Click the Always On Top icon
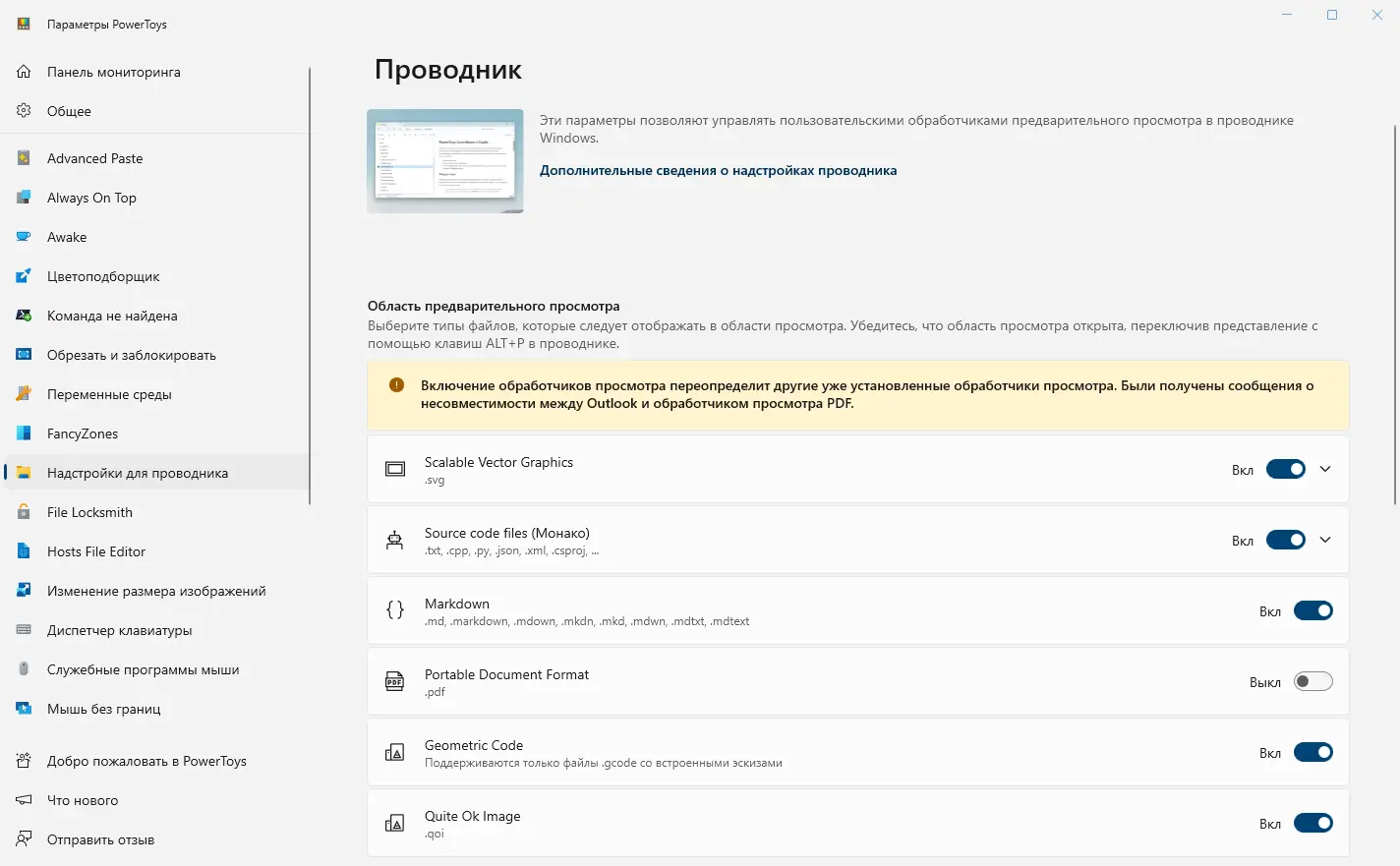Image resolution: width=1400 pixels, height=866 pixels. 24,198
